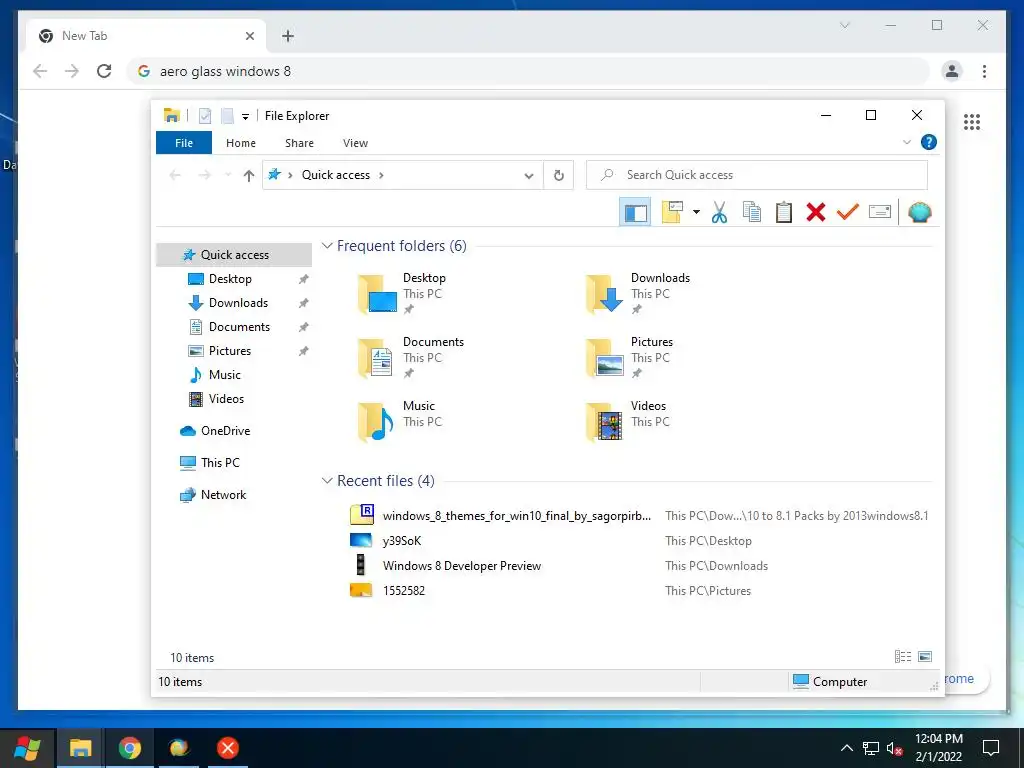This screenshot has height=768, width=1024.
Task: Open the View ribbon tab
Action: [355, 143]
